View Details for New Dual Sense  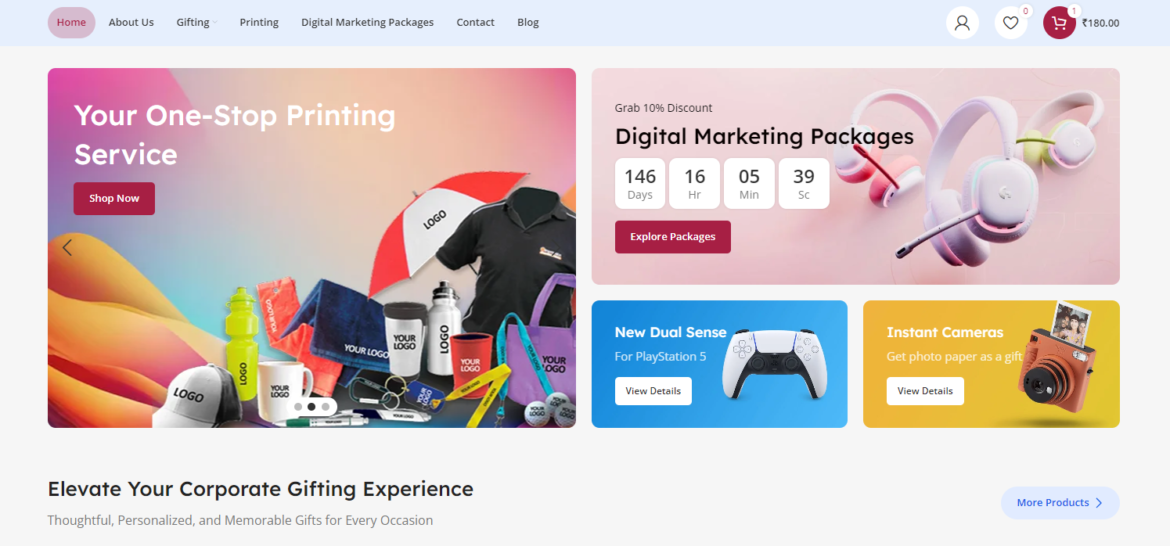tap(653, 391)
